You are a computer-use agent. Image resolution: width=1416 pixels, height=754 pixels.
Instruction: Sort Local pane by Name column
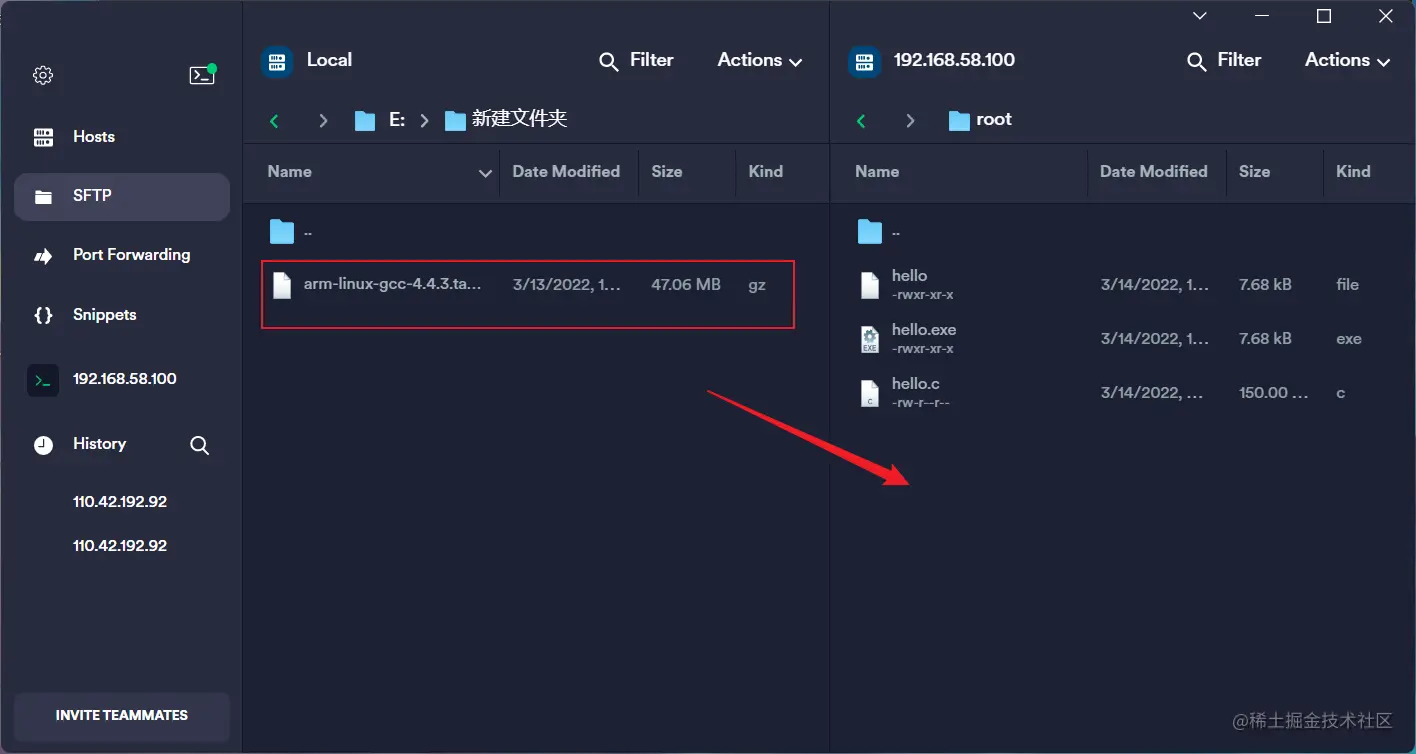(290, 172)
